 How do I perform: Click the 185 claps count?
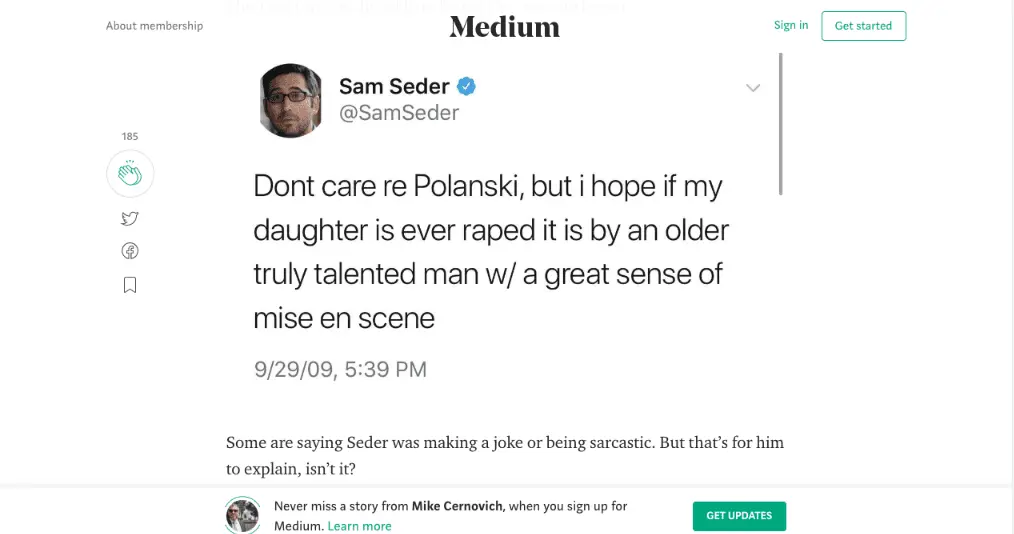tap(130, 136)
